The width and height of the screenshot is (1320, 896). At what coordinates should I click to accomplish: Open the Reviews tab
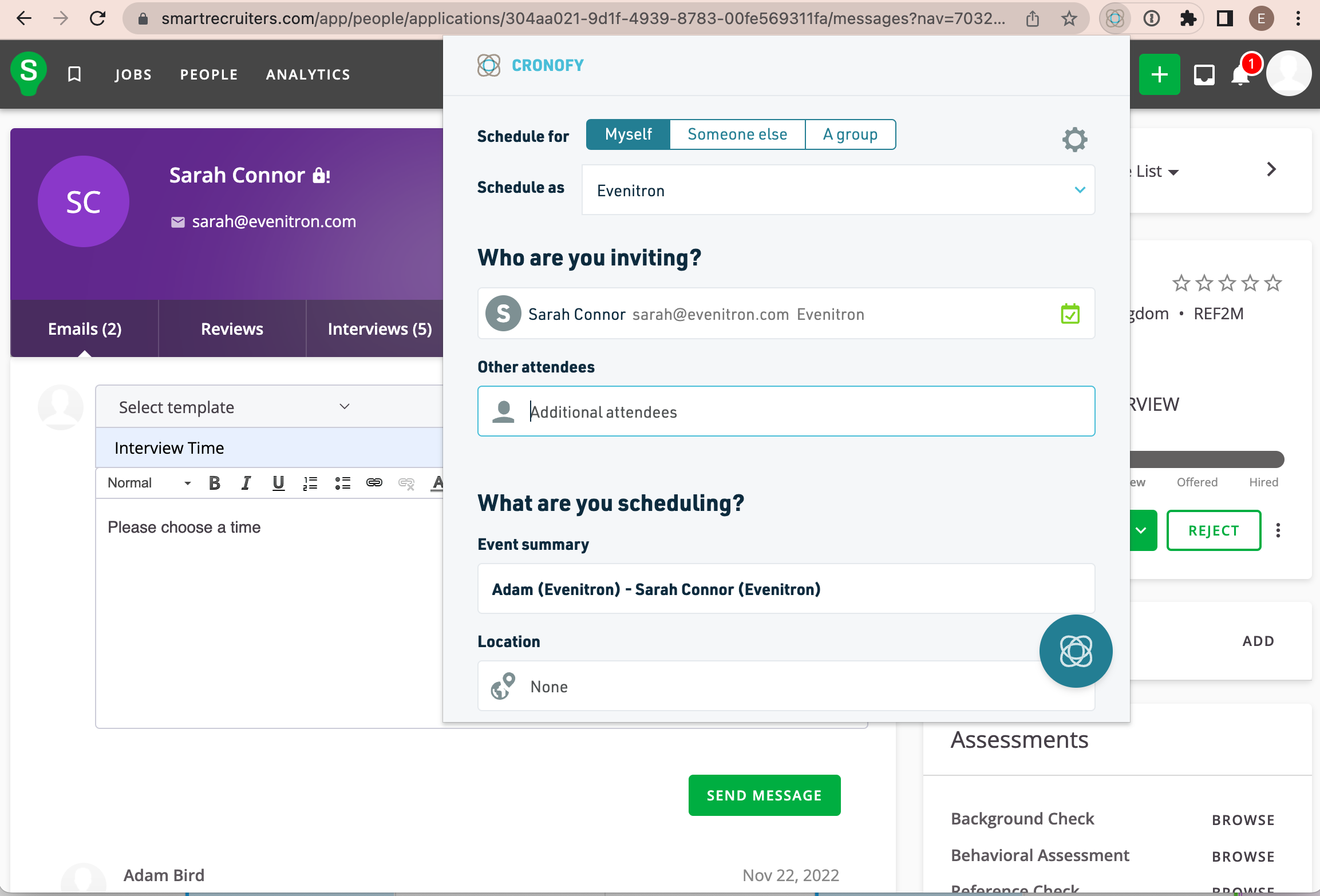coord(232,329)
